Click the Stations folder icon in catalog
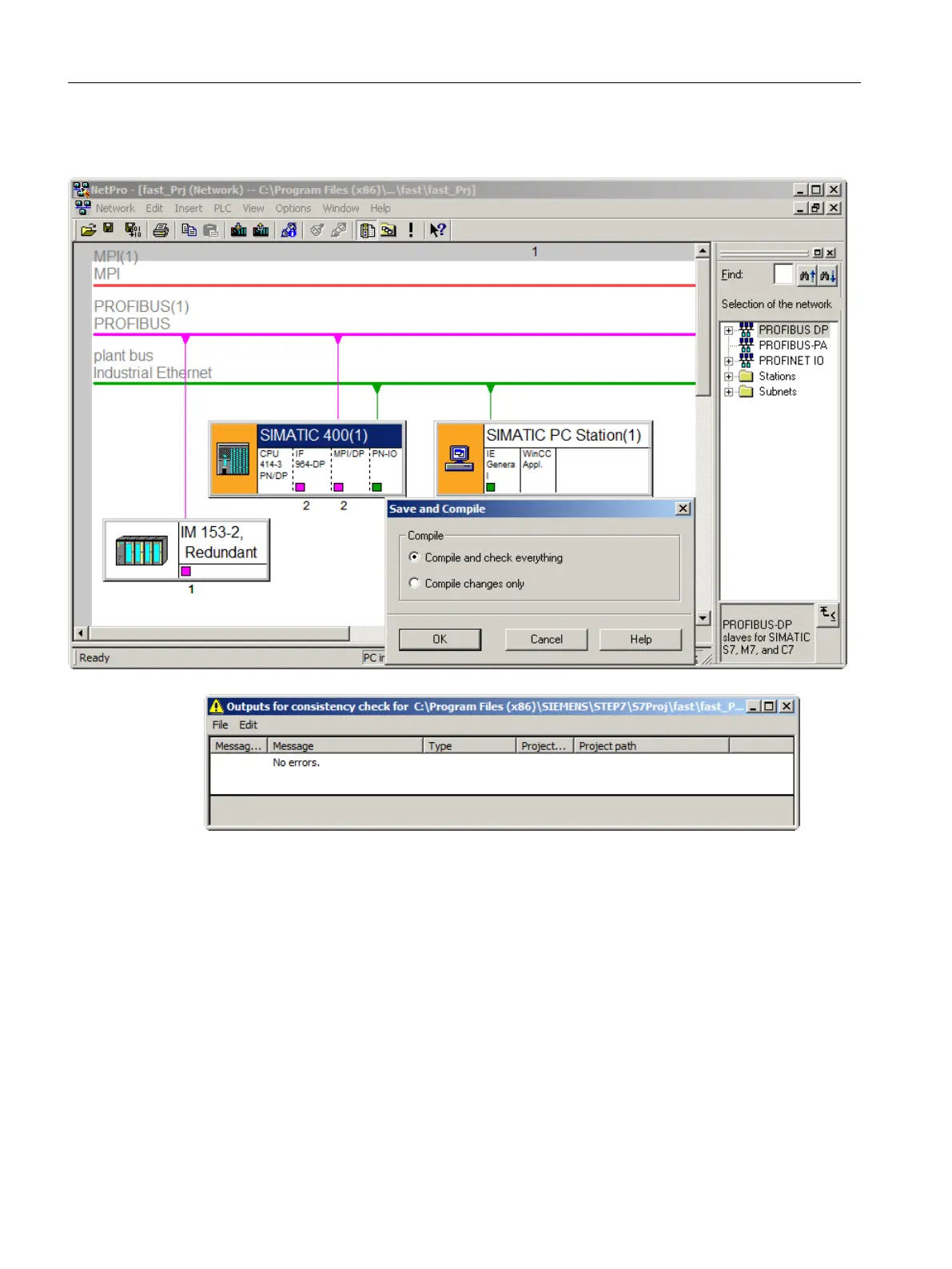This screenshot has height=1269, width=952. click(746, 376)
